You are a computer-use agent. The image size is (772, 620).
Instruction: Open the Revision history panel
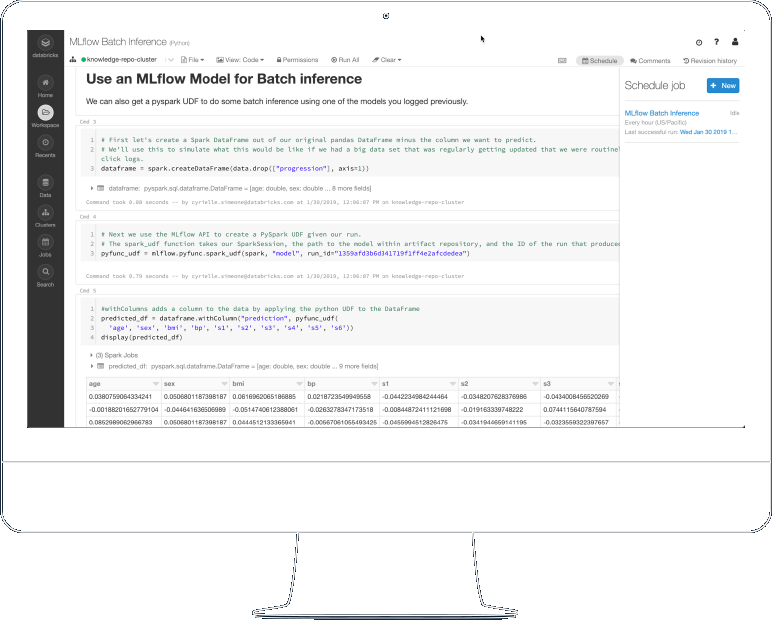[710, 61]
